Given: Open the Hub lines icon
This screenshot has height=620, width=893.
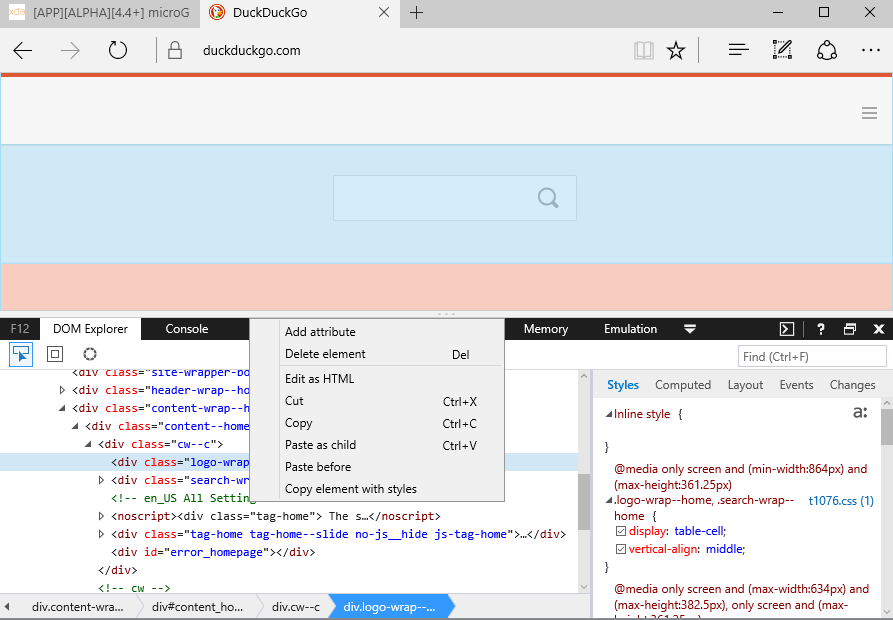Looking at the screenshot, I should pyautogui.click(x=739, y=50).
